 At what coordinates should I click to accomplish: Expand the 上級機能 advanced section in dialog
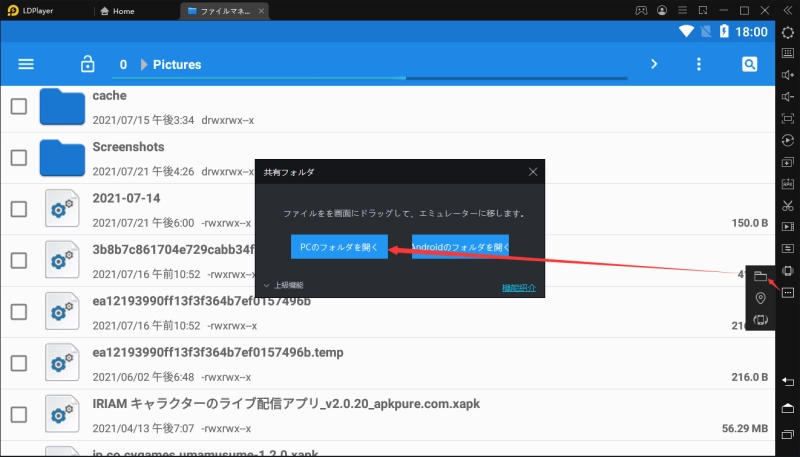point(284,285)
